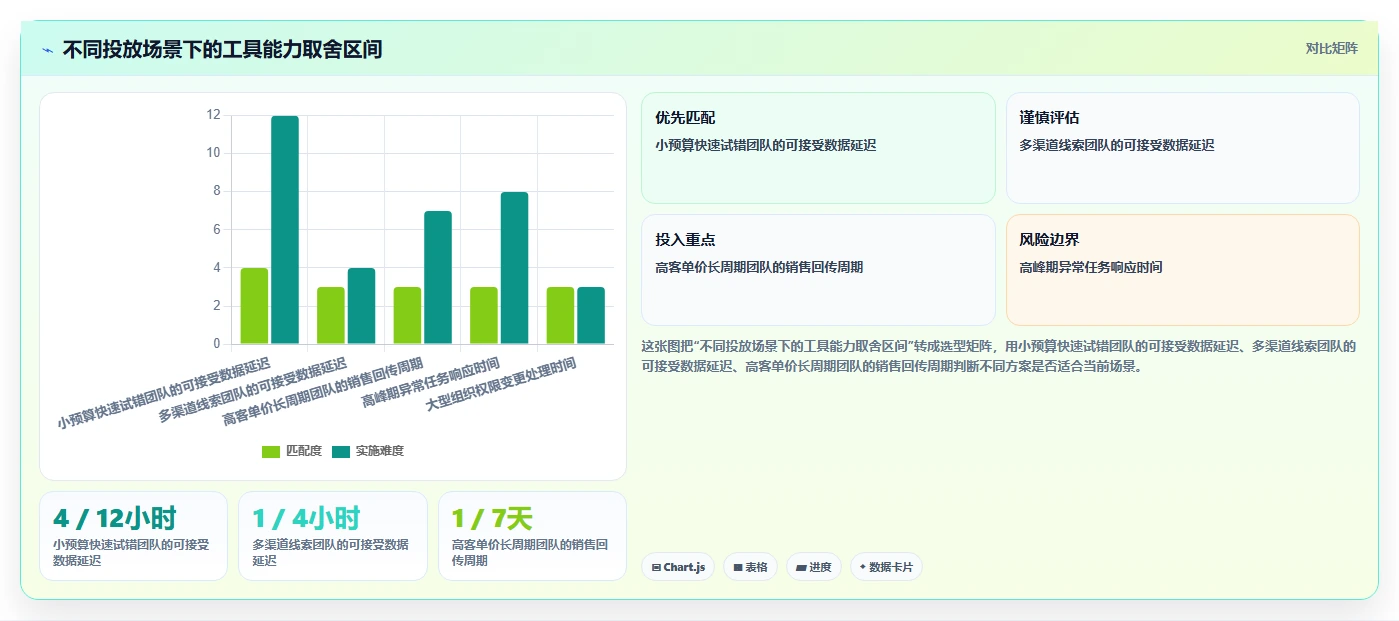
Task: Toggle the 实施难度 legend color swatch
Action: (x=341, y=451)
